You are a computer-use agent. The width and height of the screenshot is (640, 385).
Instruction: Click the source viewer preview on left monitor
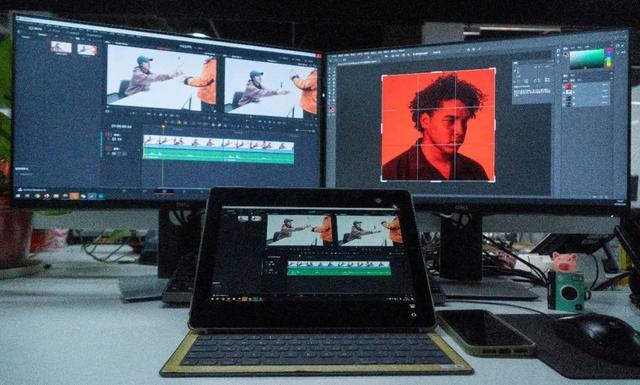pos(162,77)
